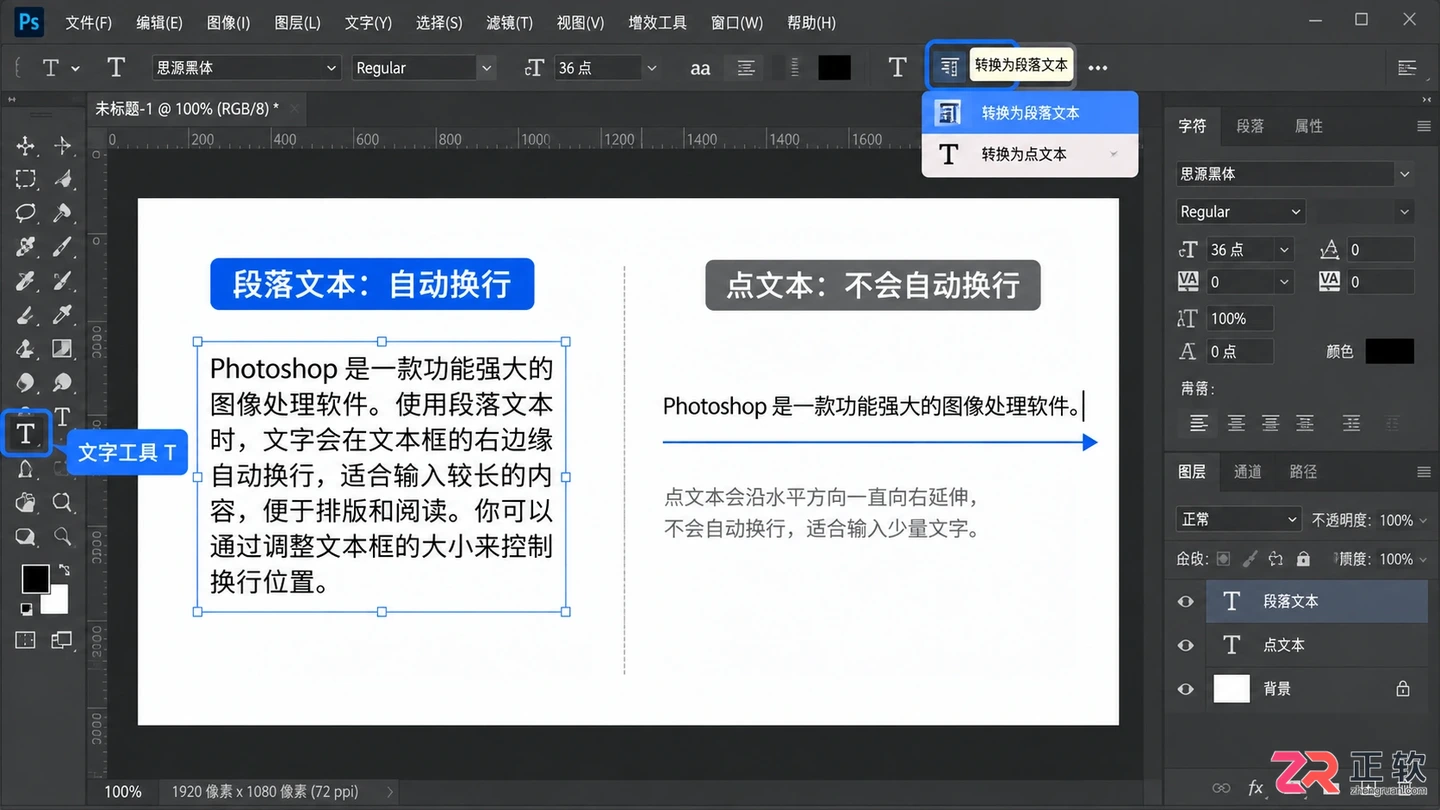Expand the 不透明度 100% opacity dropdown
This screenshot has height=810, width=1440.
tap(1423, 520)
